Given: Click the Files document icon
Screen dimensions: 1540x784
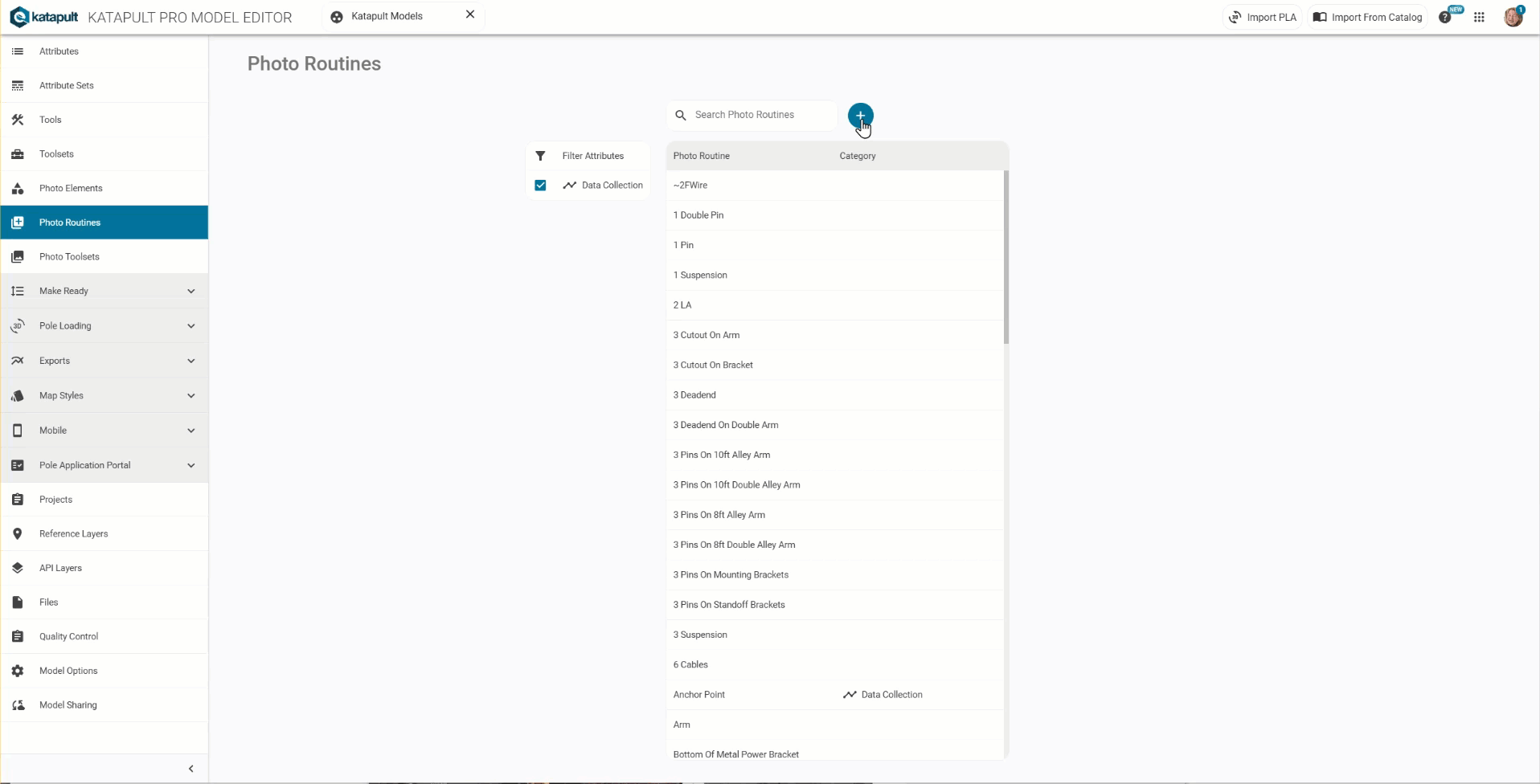Looking at the screenshot, I should [x=18, y=602].
